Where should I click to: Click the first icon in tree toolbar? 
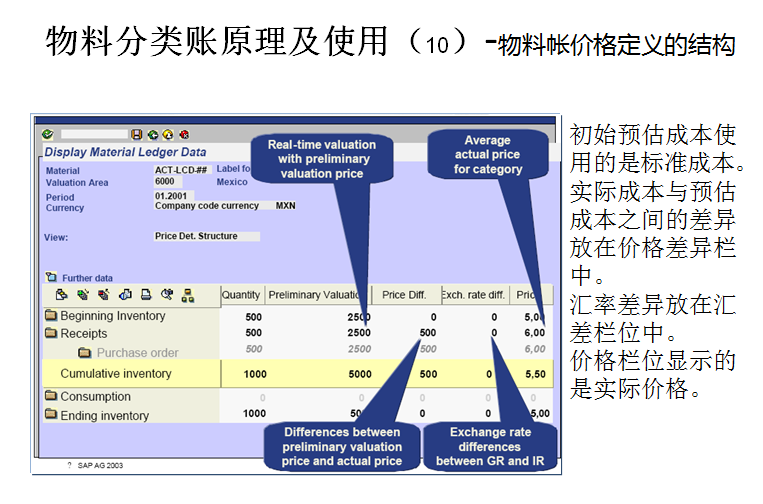coord(61,295)
